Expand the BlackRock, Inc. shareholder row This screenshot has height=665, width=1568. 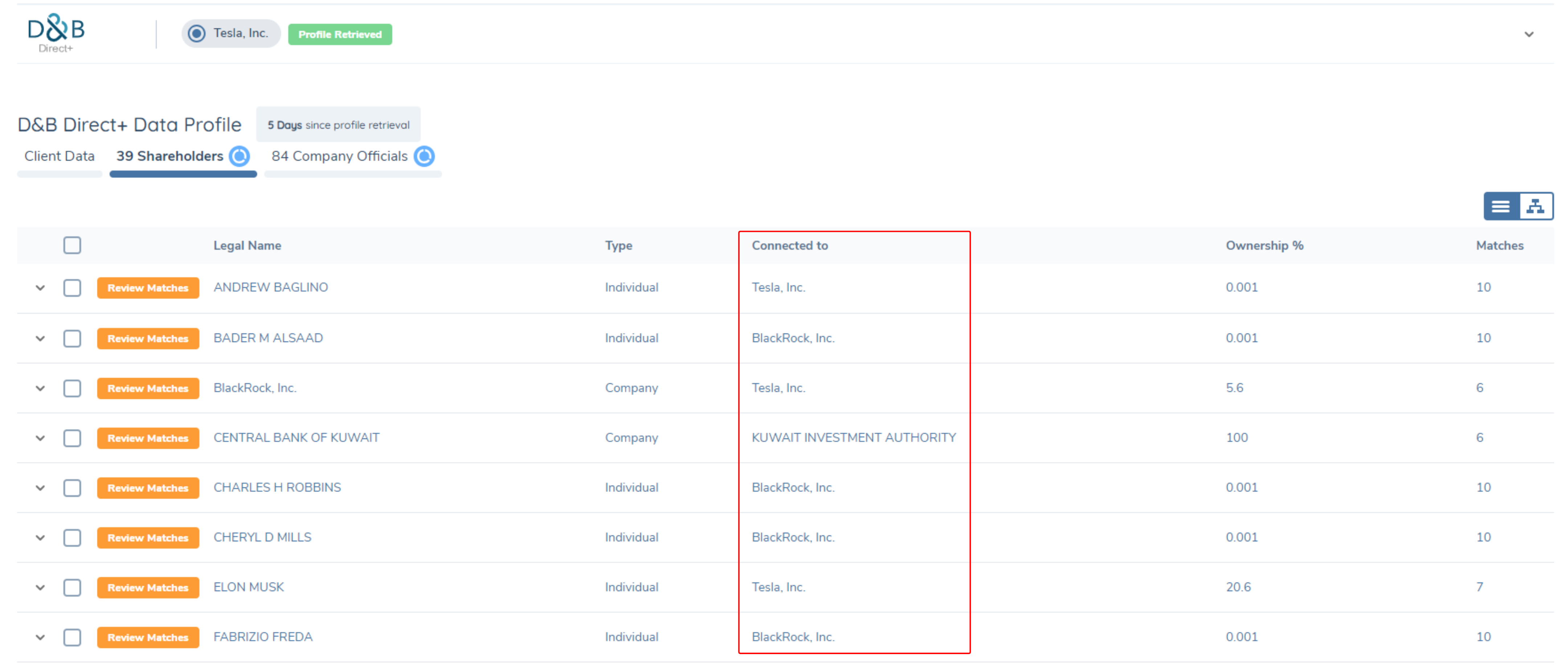tap(40, 388)
